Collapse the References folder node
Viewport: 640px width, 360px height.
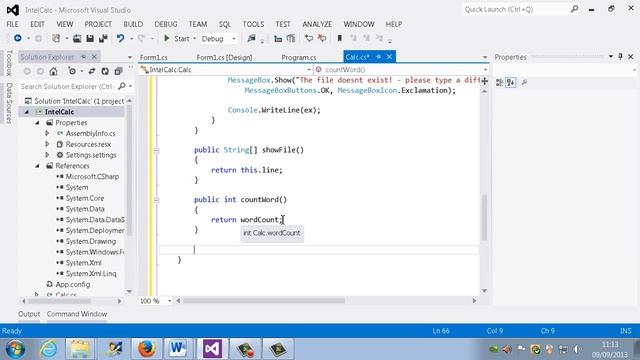[38, 166]
